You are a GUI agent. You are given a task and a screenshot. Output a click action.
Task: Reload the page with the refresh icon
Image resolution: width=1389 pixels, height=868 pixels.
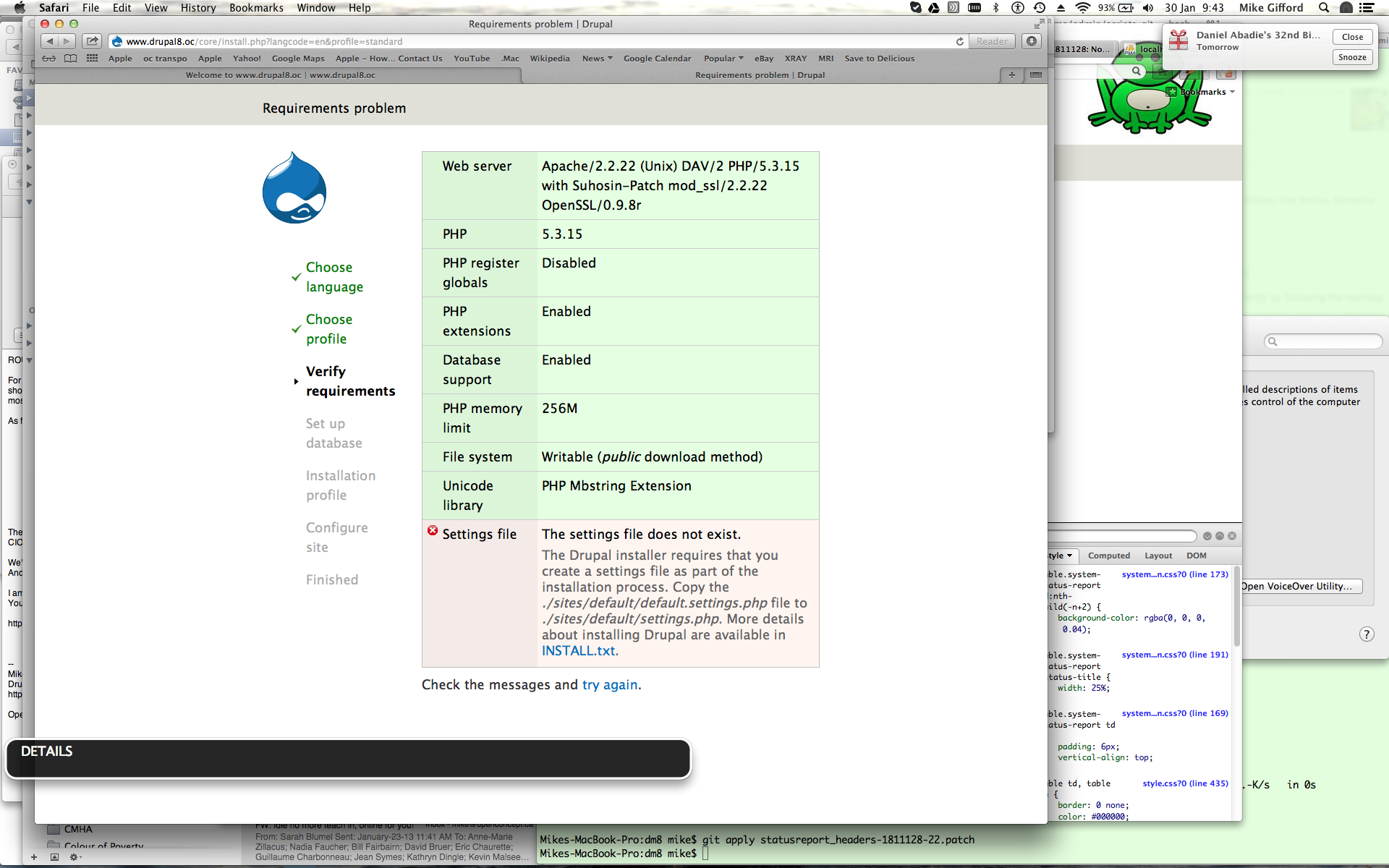click(959, 41)
